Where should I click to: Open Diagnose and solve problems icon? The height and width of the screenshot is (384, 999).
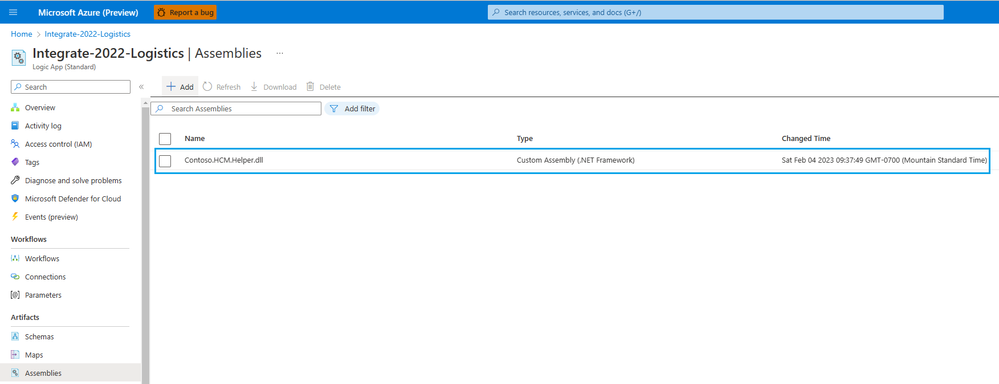[15, 180]
